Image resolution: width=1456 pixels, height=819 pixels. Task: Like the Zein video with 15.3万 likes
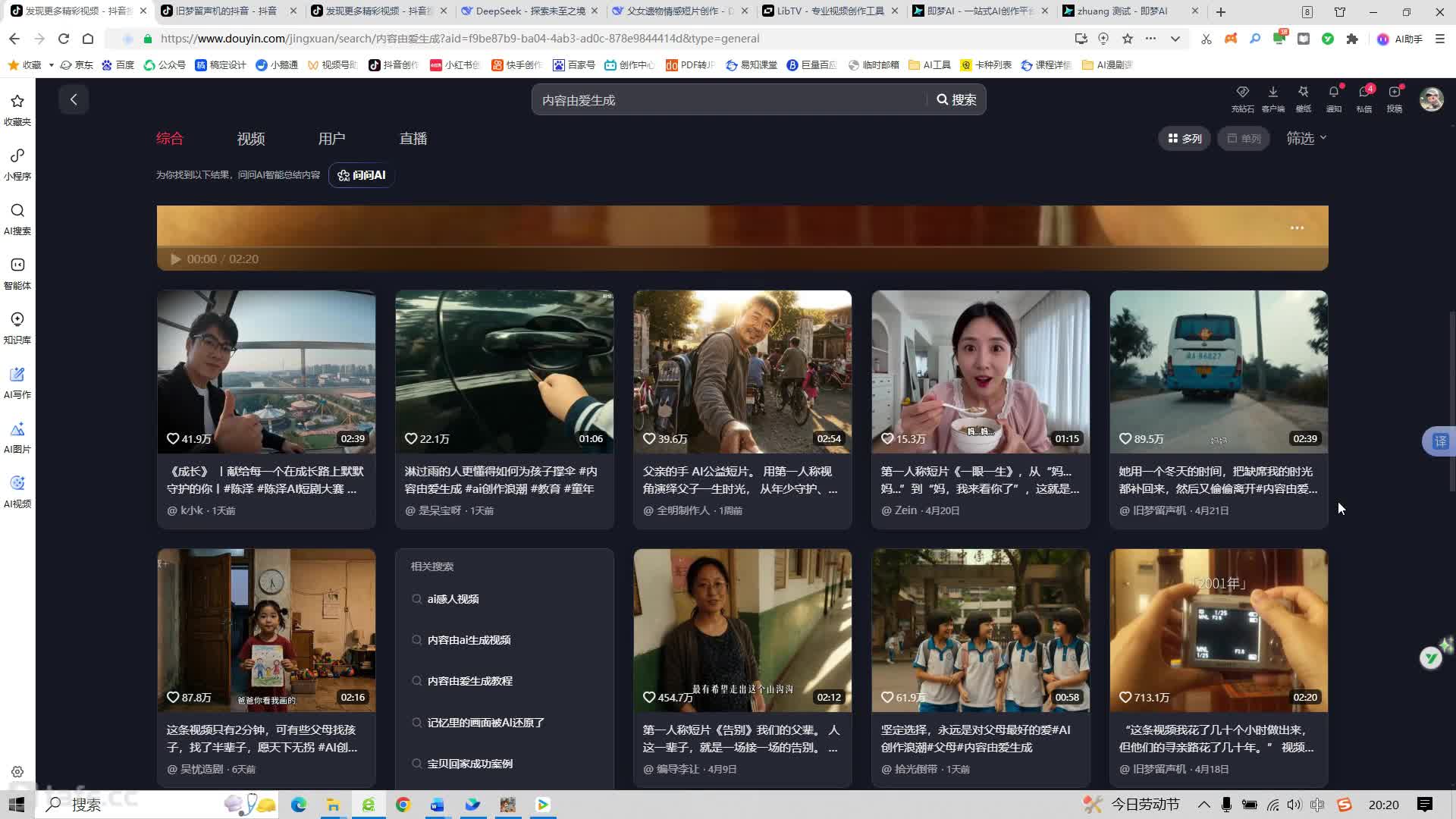[888, 438]
